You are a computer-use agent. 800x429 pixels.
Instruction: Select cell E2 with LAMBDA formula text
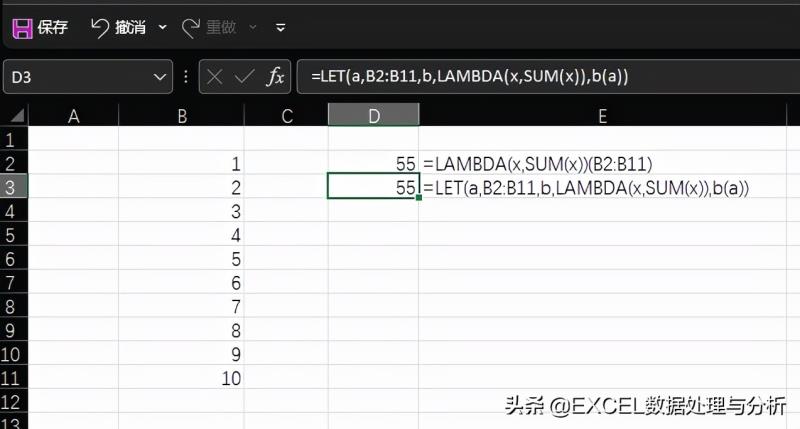[603, 163]
